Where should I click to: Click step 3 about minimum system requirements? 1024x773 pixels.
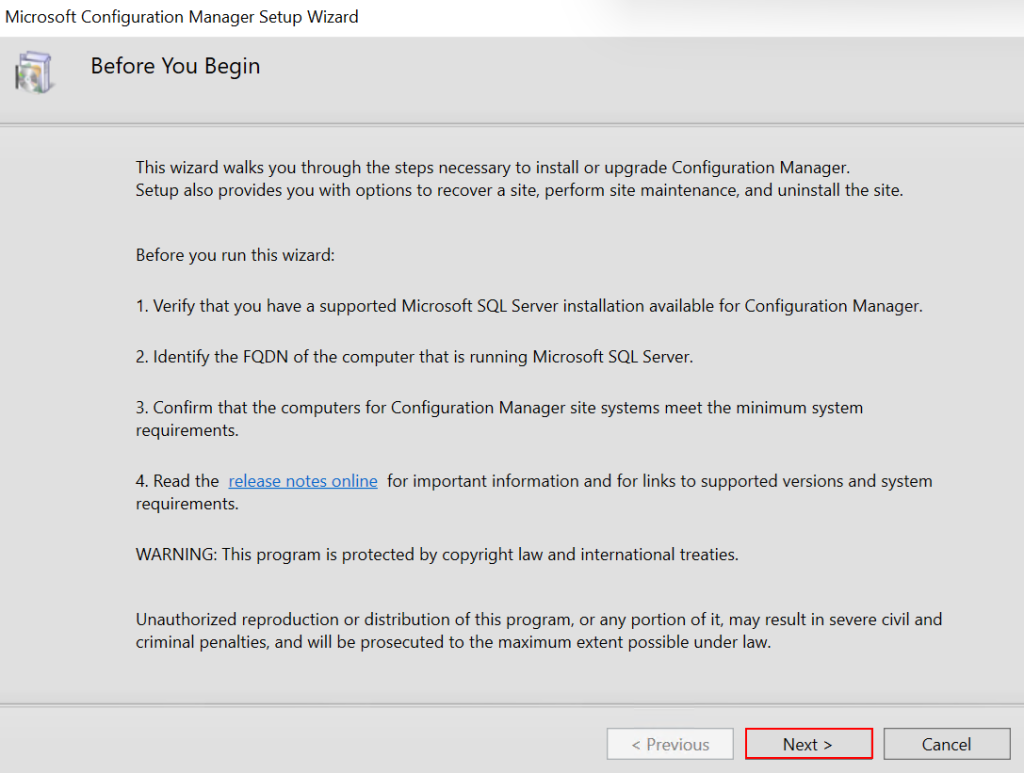pyautogui.click(x=499, y=408)
